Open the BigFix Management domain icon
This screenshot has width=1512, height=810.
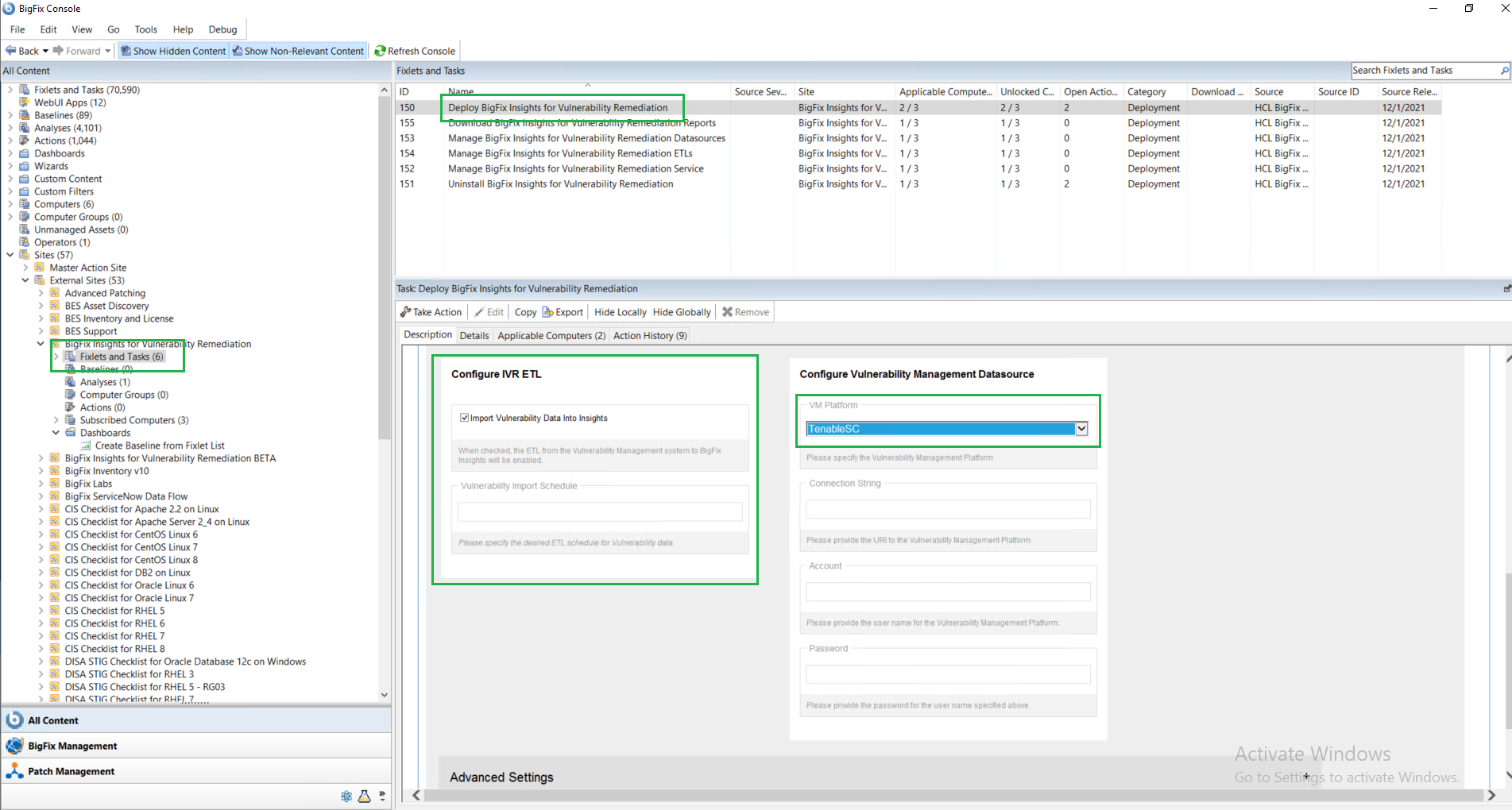pyautogui.click(x=14, y=746)
